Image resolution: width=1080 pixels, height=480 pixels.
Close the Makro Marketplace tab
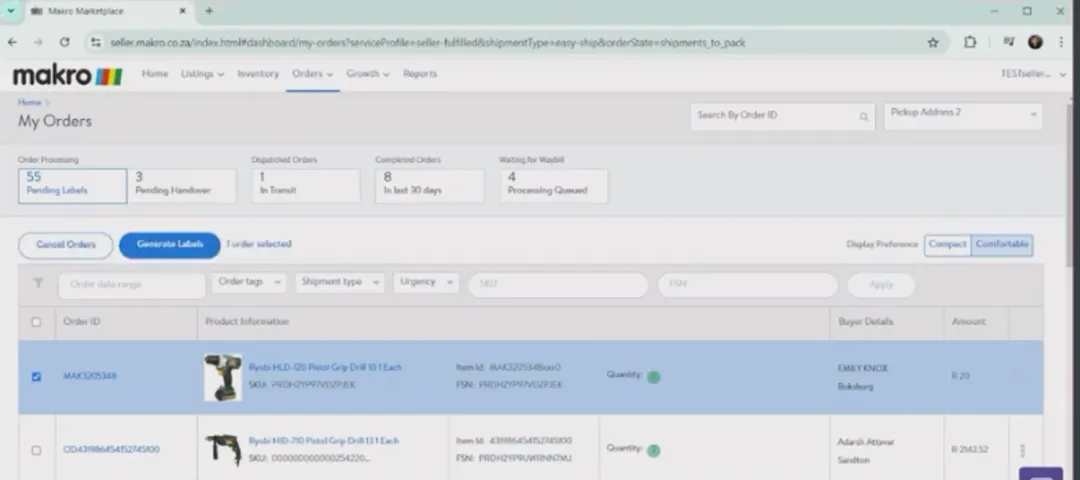coord(183,11)
